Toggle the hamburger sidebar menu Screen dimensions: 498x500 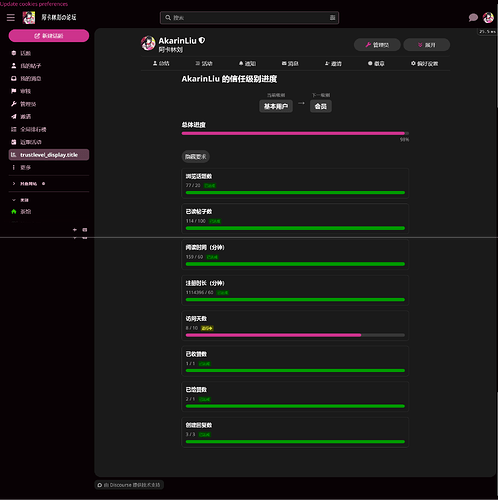tap(11, 18)
